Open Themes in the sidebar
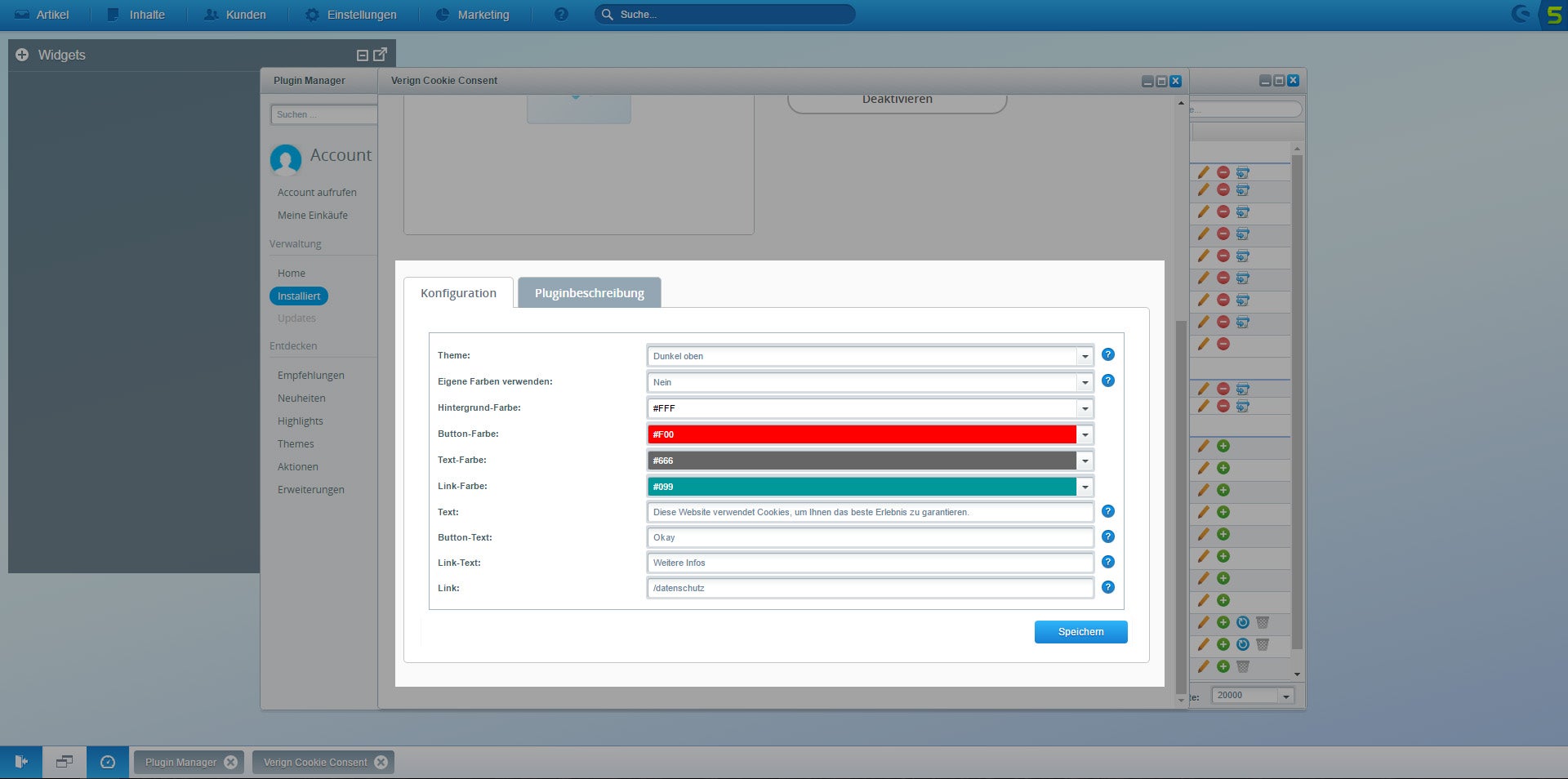 [x=296, y=444]
